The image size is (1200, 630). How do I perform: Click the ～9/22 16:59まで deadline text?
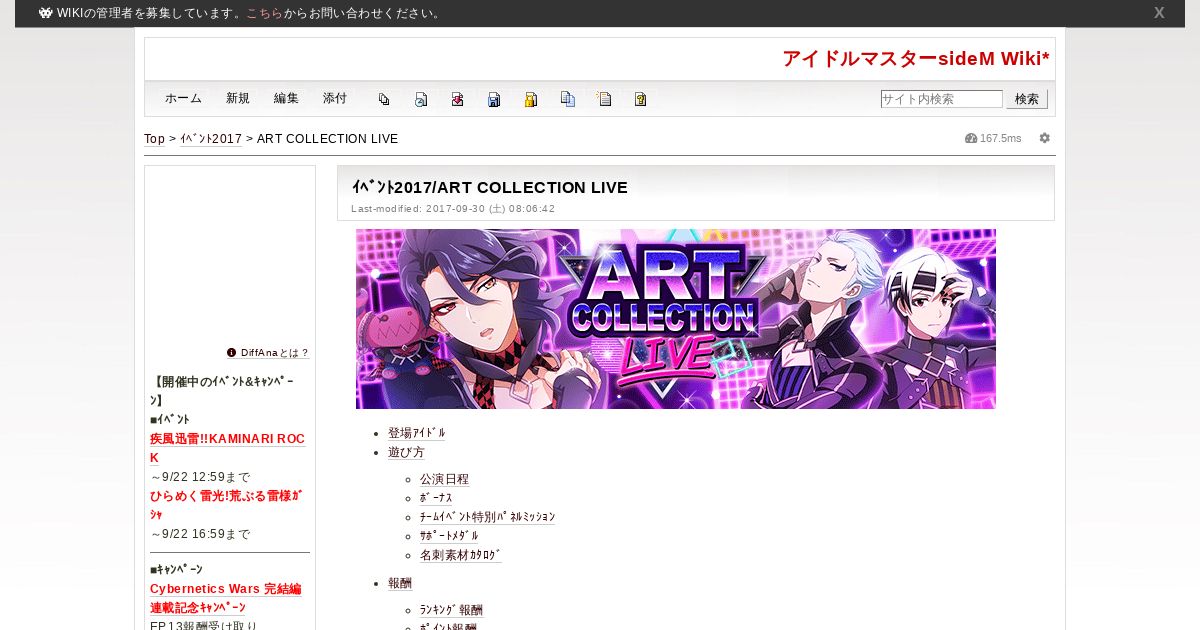pos(200,534)
